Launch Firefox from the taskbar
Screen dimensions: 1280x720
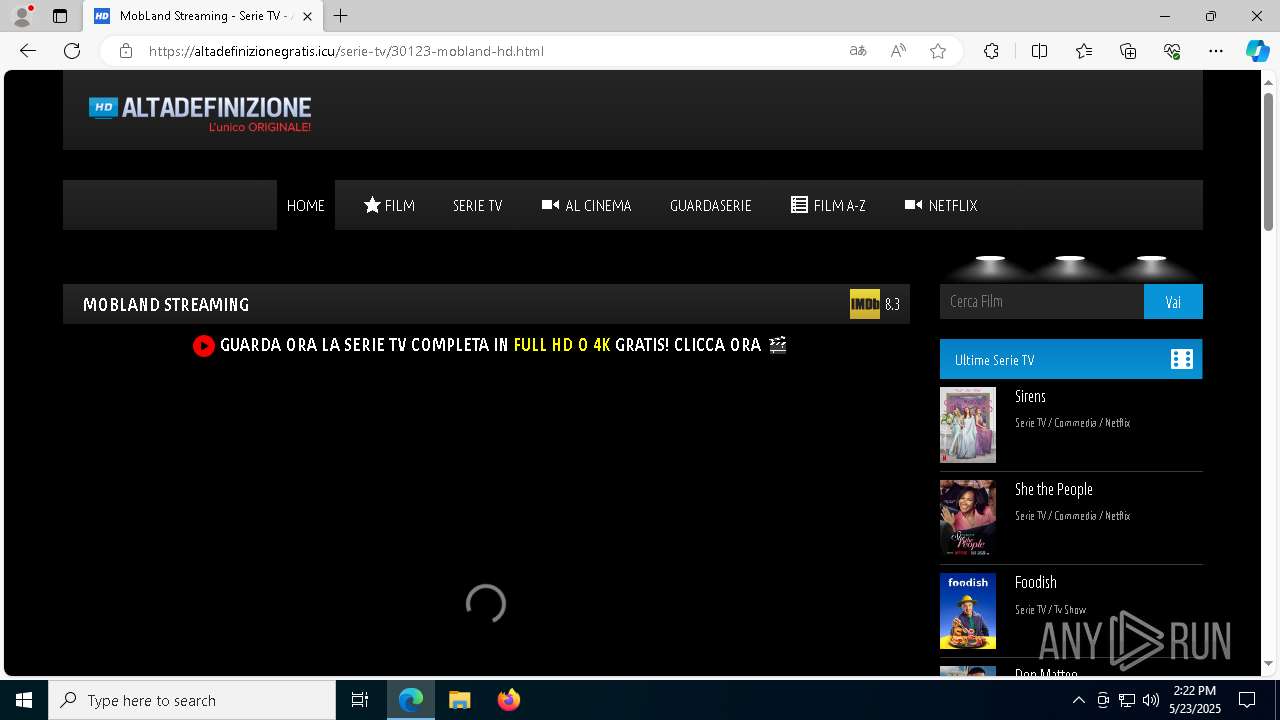click(x=508, y=700)
